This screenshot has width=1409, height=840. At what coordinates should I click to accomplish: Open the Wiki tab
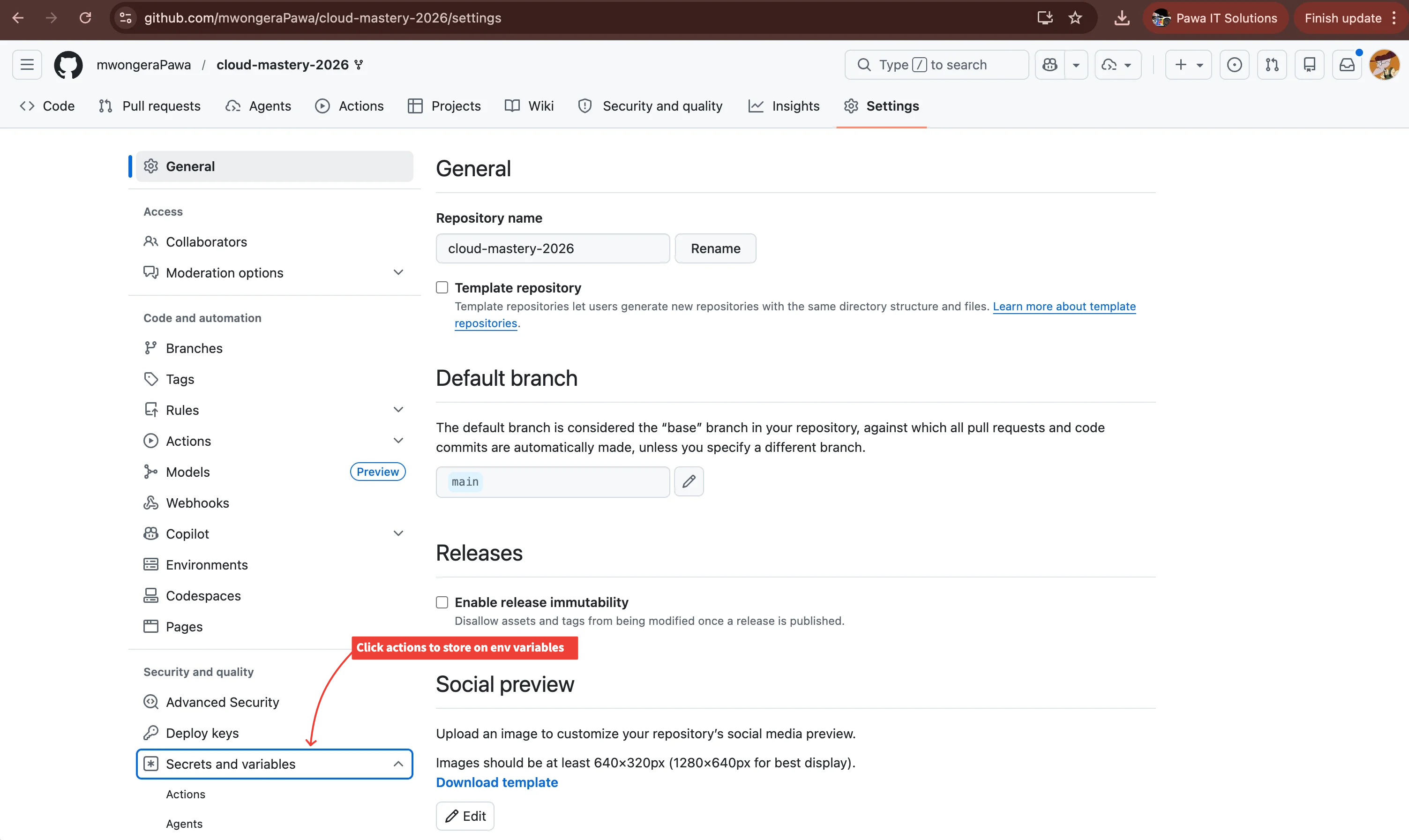[x=529, y=106]
